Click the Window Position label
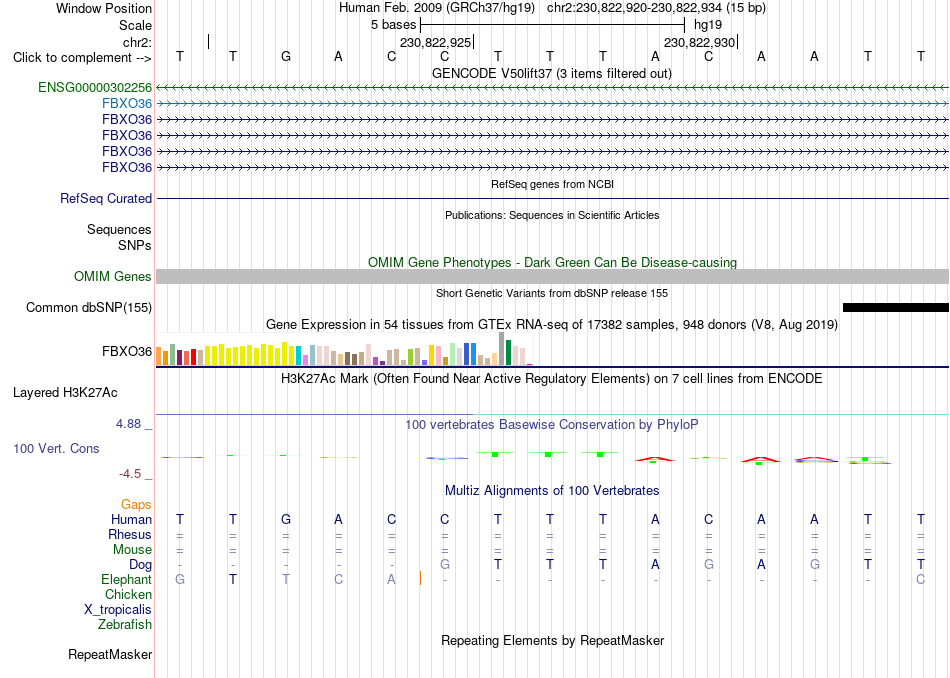The width and height of the screenshot is (950, 678). (104, 8)
